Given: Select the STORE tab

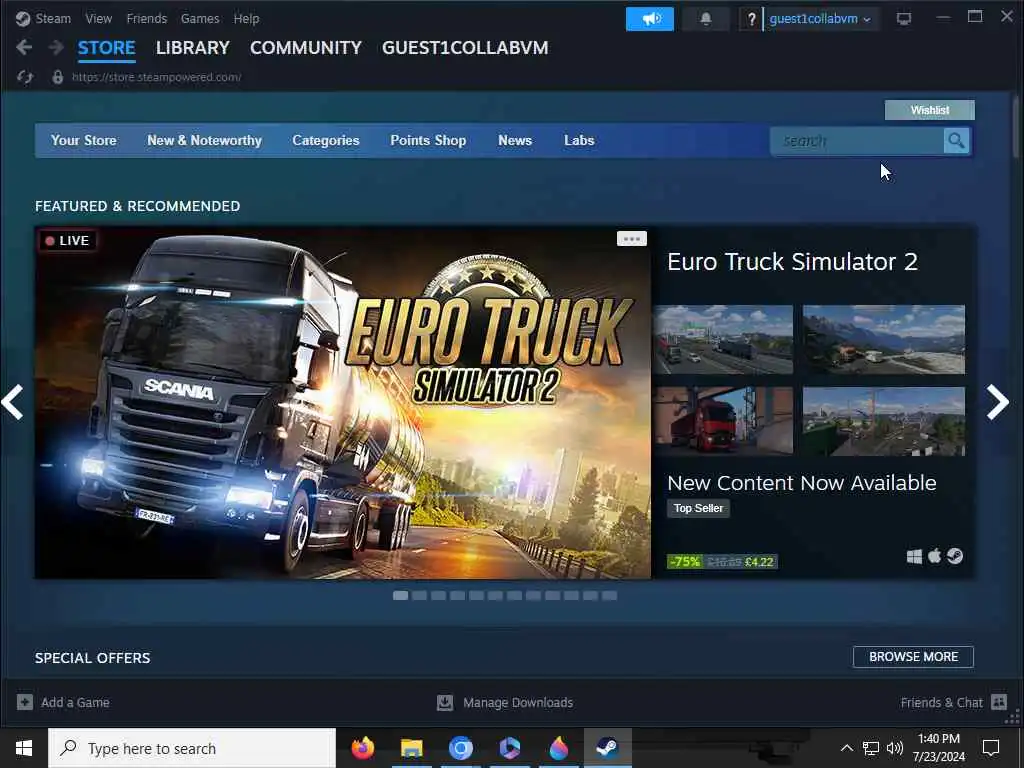Looking at the screenshot, I should (x=106, y=48).
